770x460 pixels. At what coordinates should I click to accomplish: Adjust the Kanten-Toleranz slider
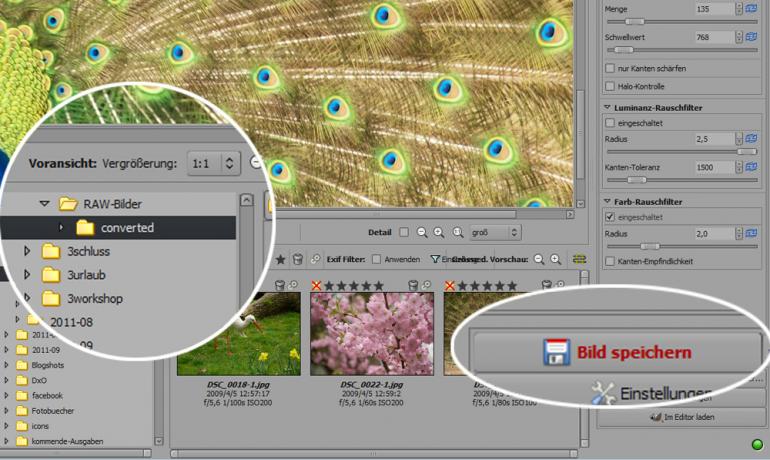coord(637,180)
